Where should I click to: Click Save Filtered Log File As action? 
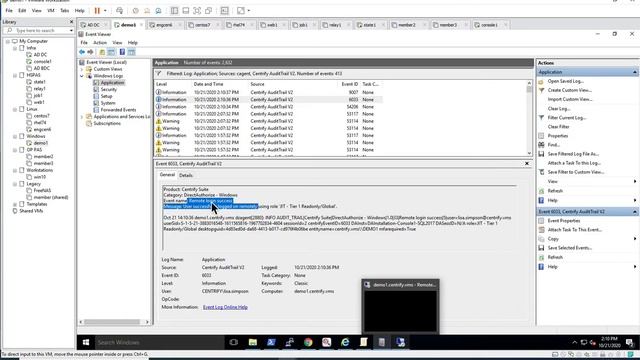(573, 154)
